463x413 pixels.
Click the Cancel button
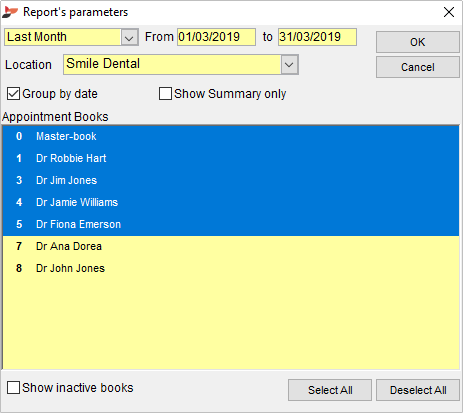tap(418, 67)
